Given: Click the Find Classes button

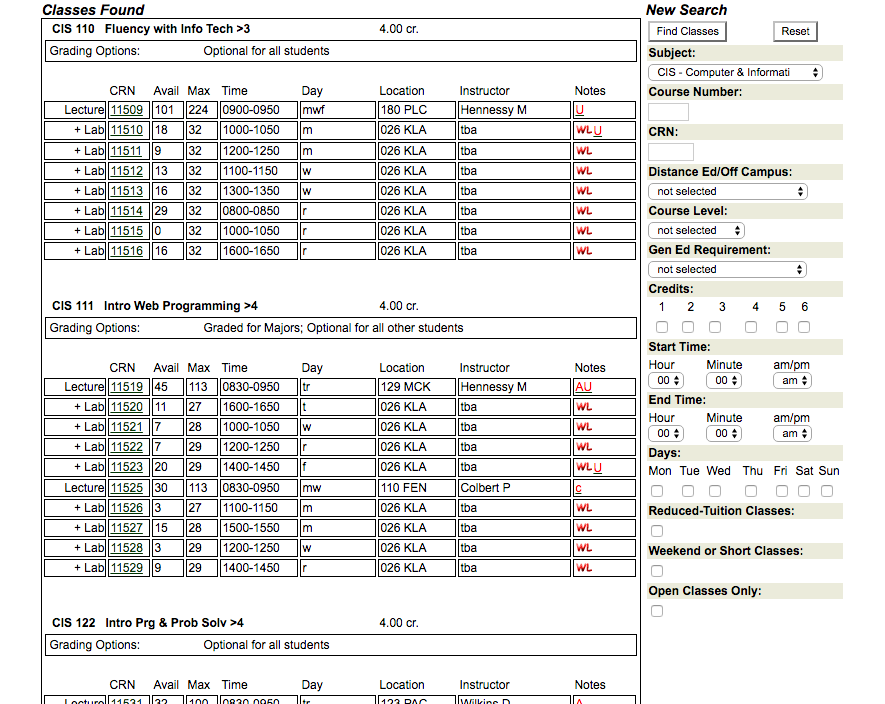Looking at the screenshot, I should (687, 32).
